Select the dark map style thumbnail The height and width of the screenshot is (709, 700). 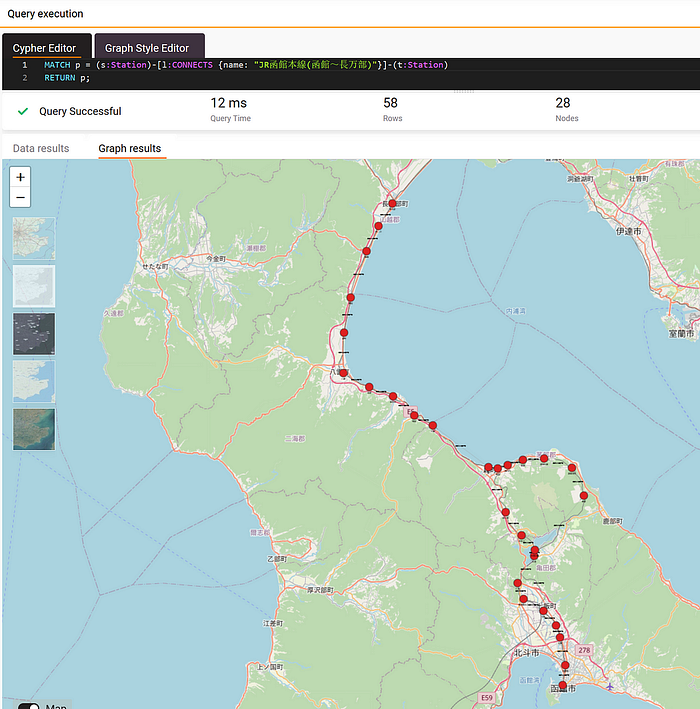(x=34, y=334)
